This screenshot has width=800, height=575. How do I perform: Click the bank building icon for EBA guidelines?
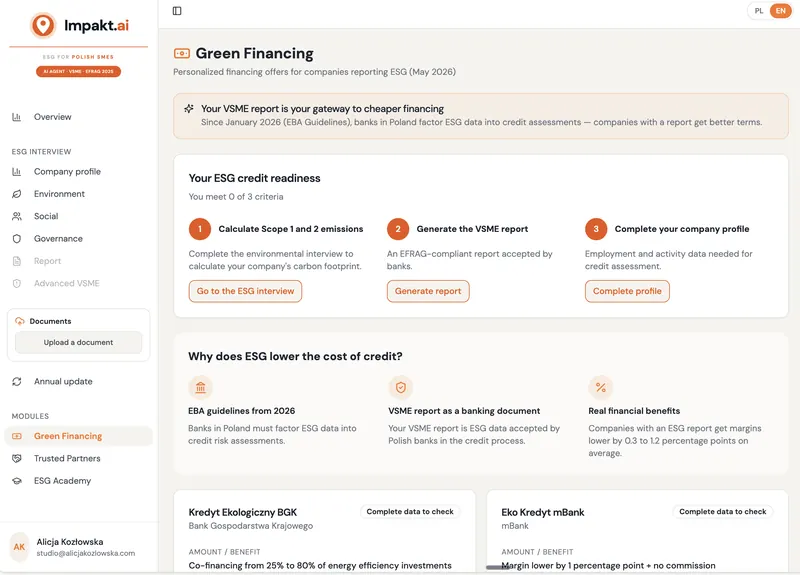201,387
